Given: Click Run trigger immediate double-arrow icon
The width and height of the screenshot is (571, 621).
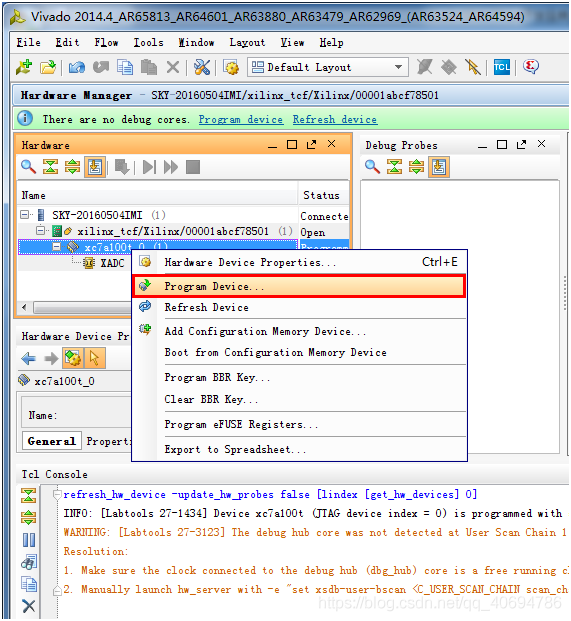Looking at the screenshot, I should pyautogui.click(x=171, y=167).
